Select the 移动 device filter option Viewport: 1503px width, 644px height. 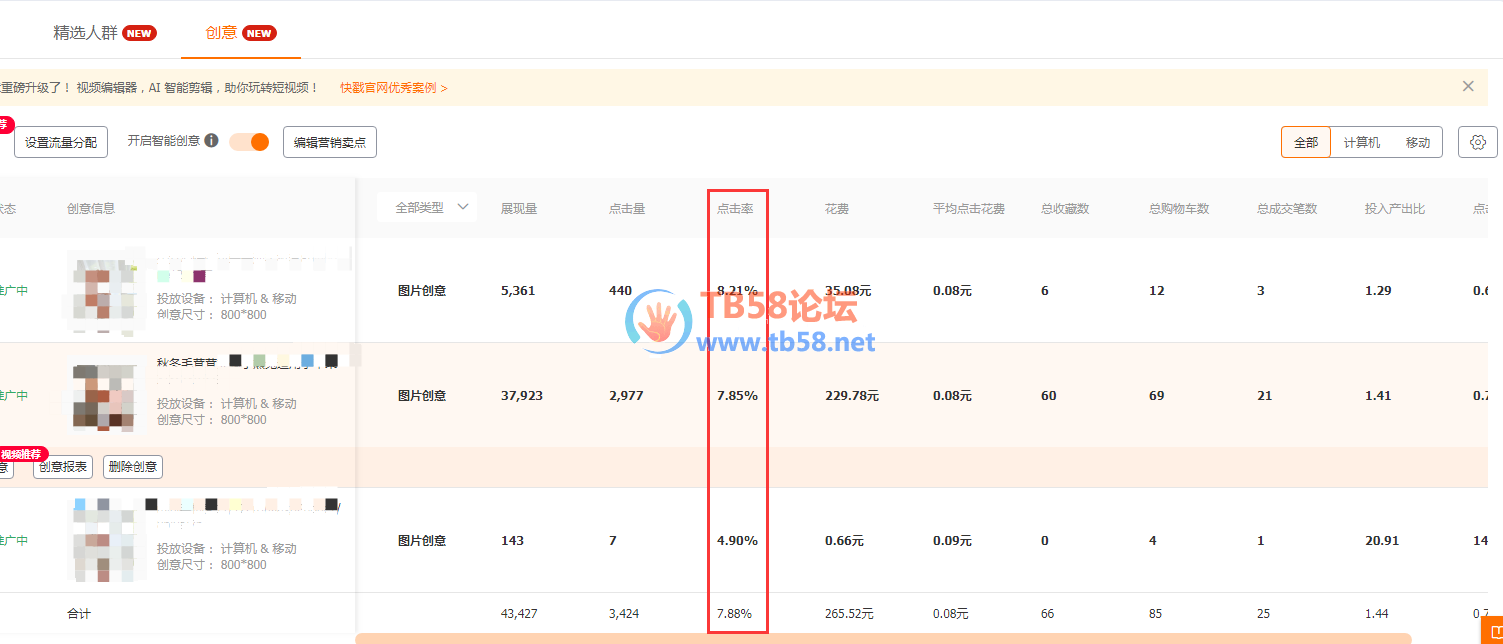click(1417, 142)
